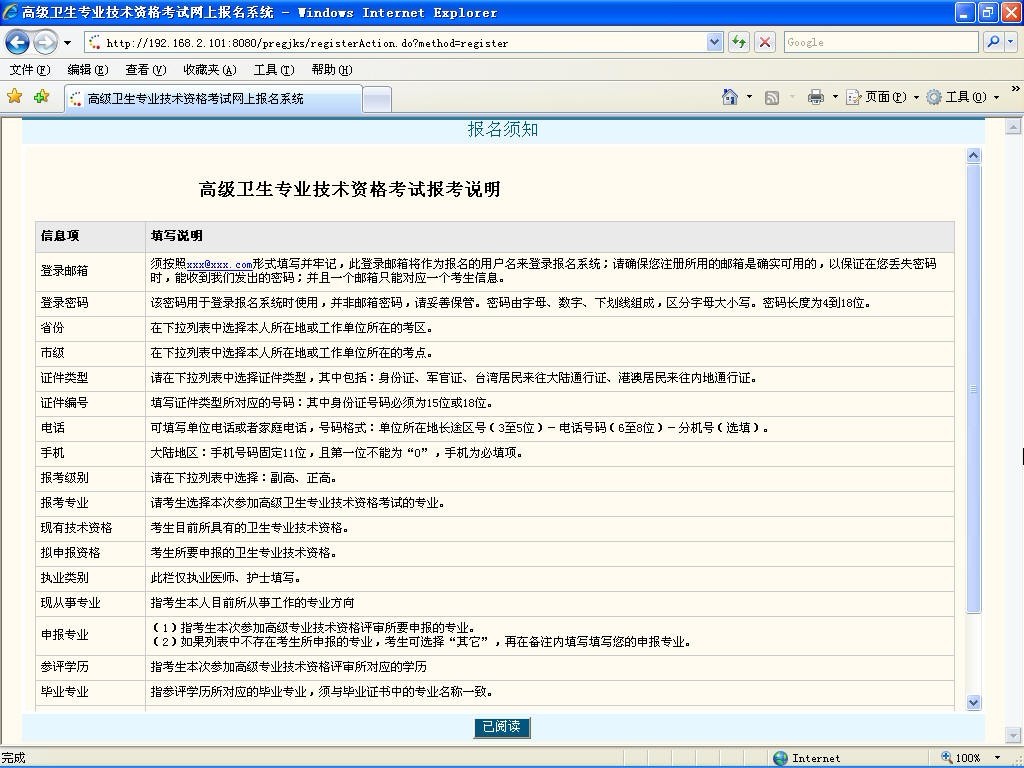The image size is (1024, 768).
Task: Click the 报考级别 row label
Action: [x=64, y=478]
